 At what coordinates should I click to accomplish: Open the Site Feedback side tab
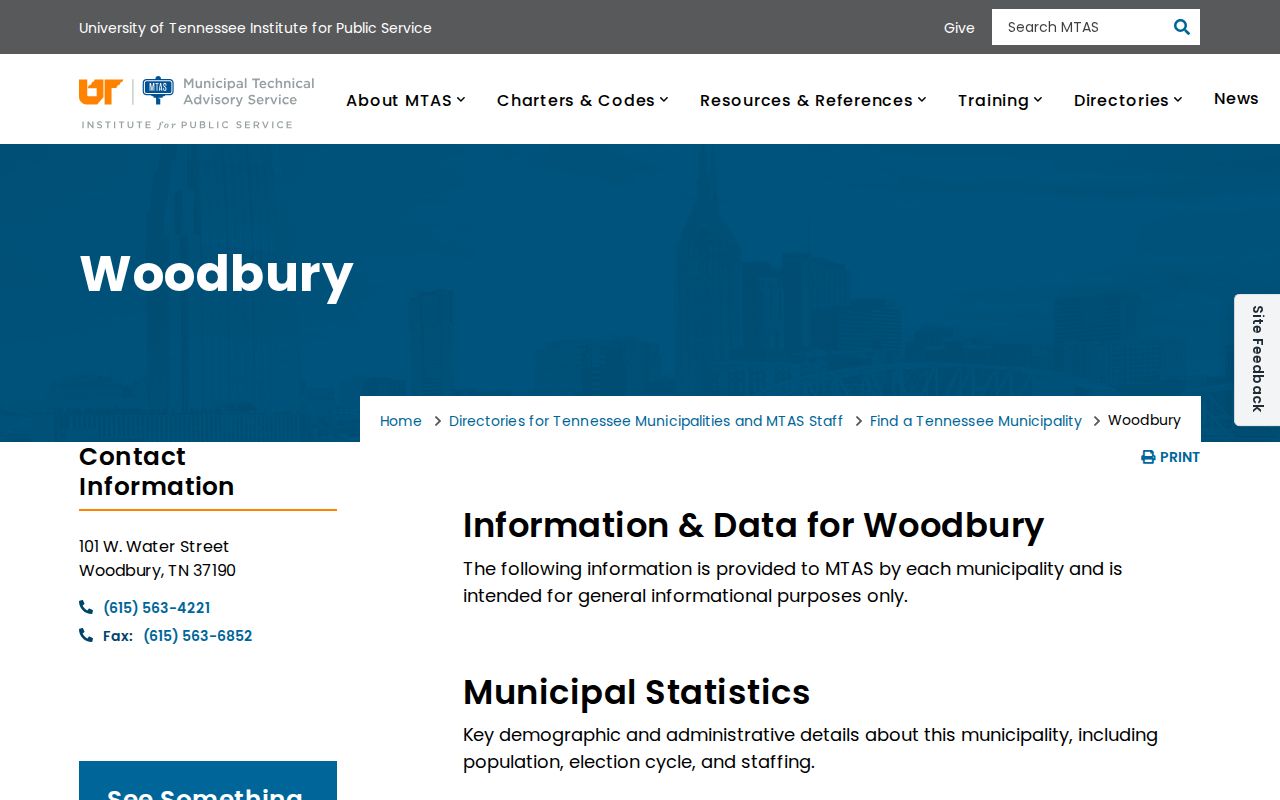1257,359
